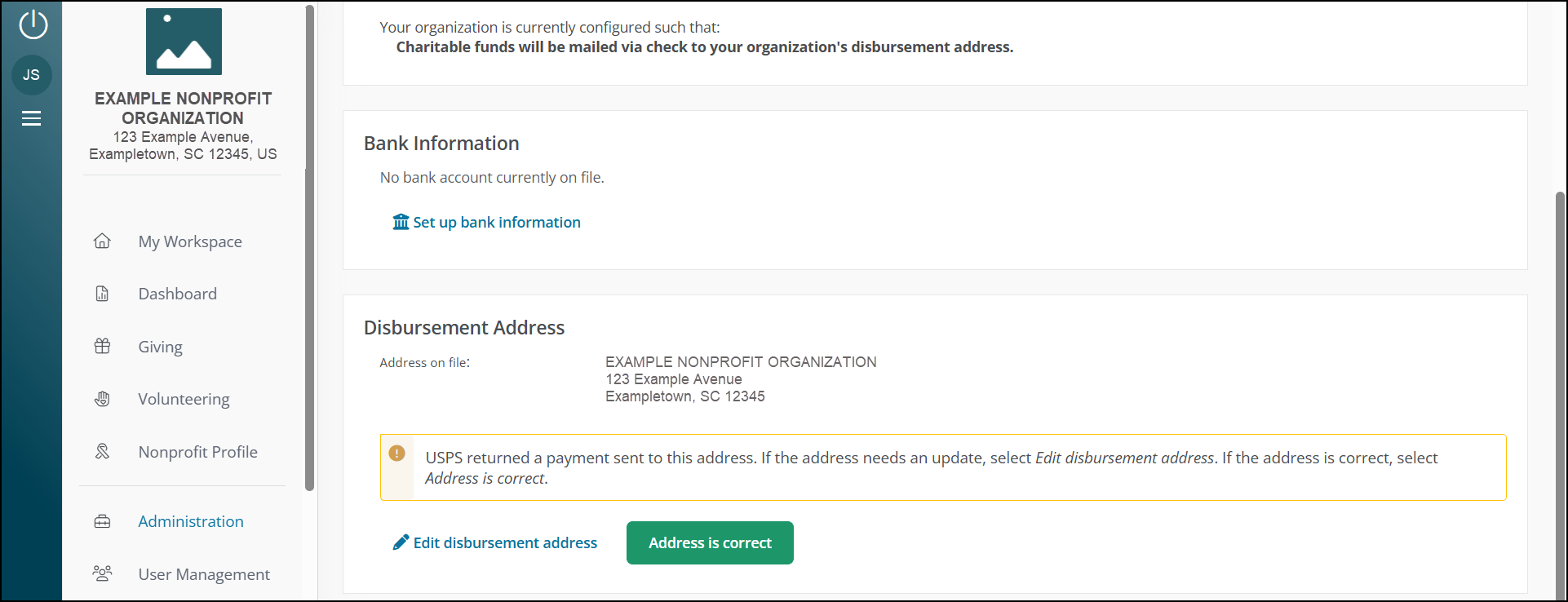Click the Address is correct button
Image resolution: width=1568 pixels, height=602 pixels.
710,542
